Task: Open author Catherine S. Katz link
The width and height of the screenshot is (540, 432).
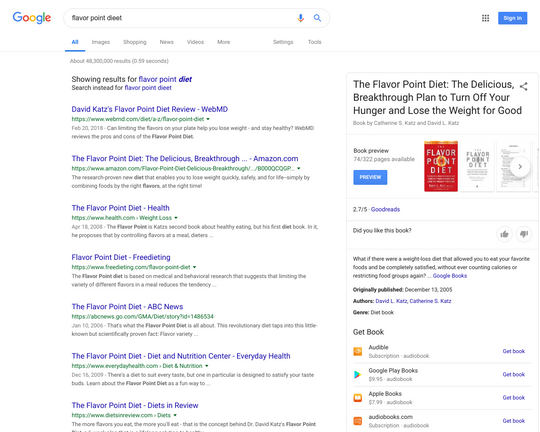Action: point(430,301)
